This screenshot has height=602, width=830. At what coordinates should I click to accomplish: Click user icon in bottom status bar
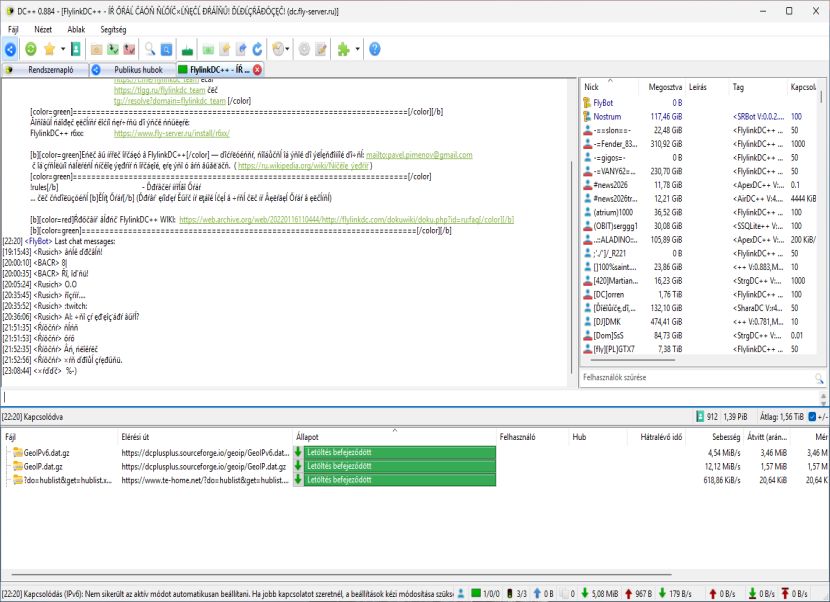click(x=461, y=594)
